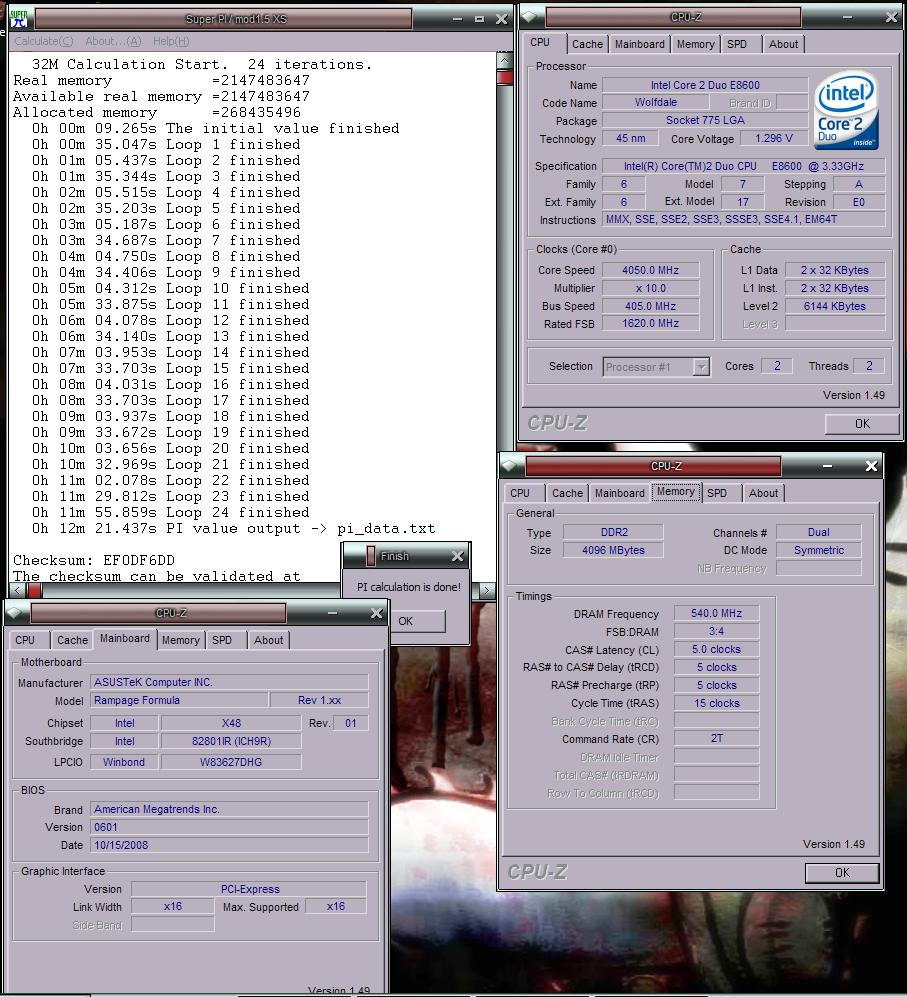Open the About menu in Super PI
The image size is (907, 997).
click(x=113, y=41)
